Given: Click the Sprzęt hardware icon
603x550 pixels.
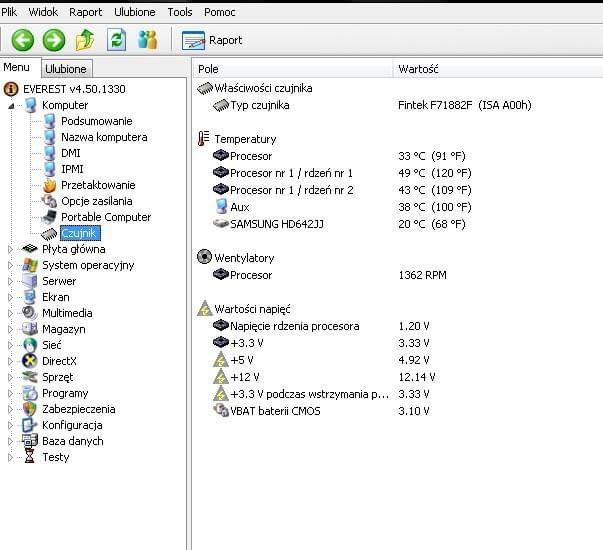Looking at the screenshot, I should tap(30, 377).
